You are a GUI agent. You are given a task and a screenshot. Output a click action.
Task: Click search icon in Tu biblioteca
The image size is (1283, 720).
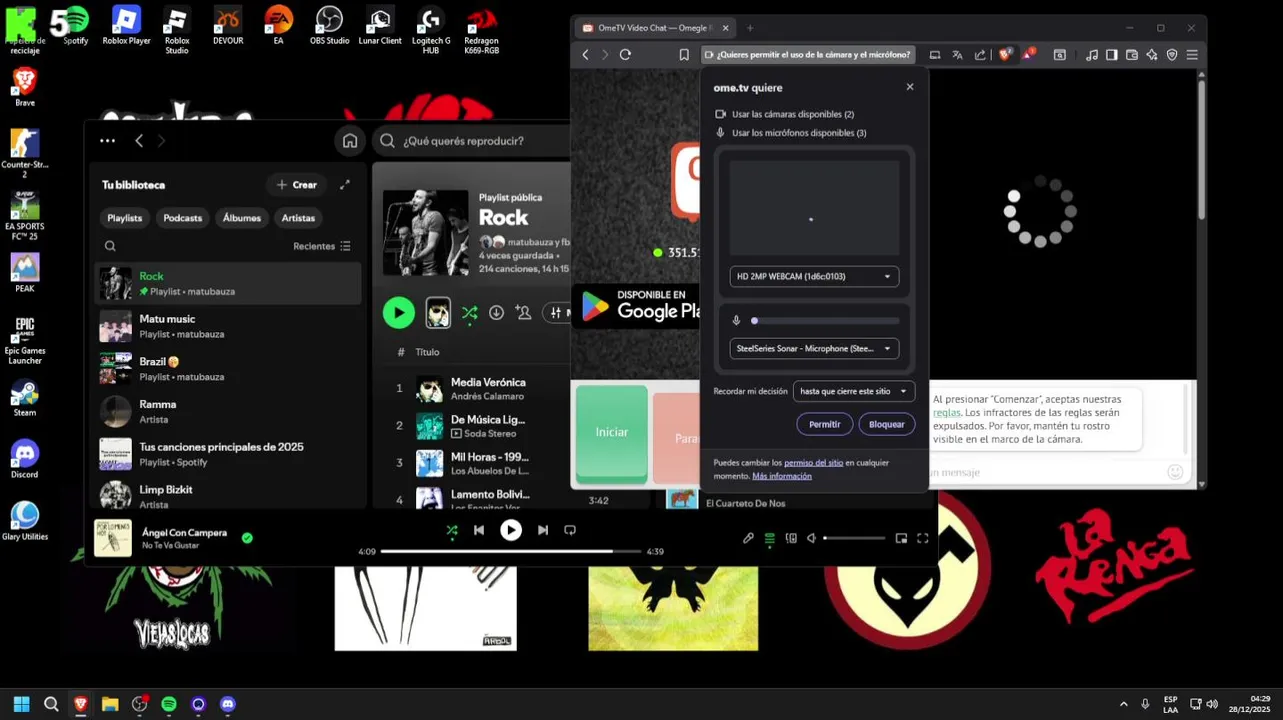click(110, 246)
